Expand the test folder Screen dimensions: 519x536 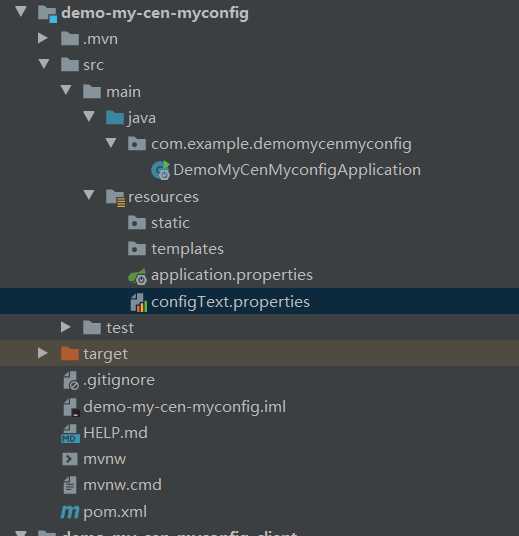point(65,327)
